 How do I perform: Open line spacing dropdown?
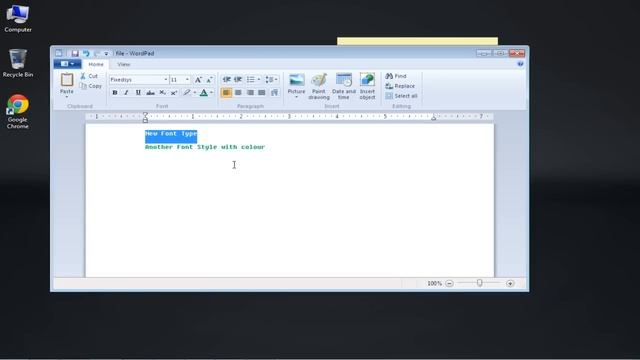271,80
